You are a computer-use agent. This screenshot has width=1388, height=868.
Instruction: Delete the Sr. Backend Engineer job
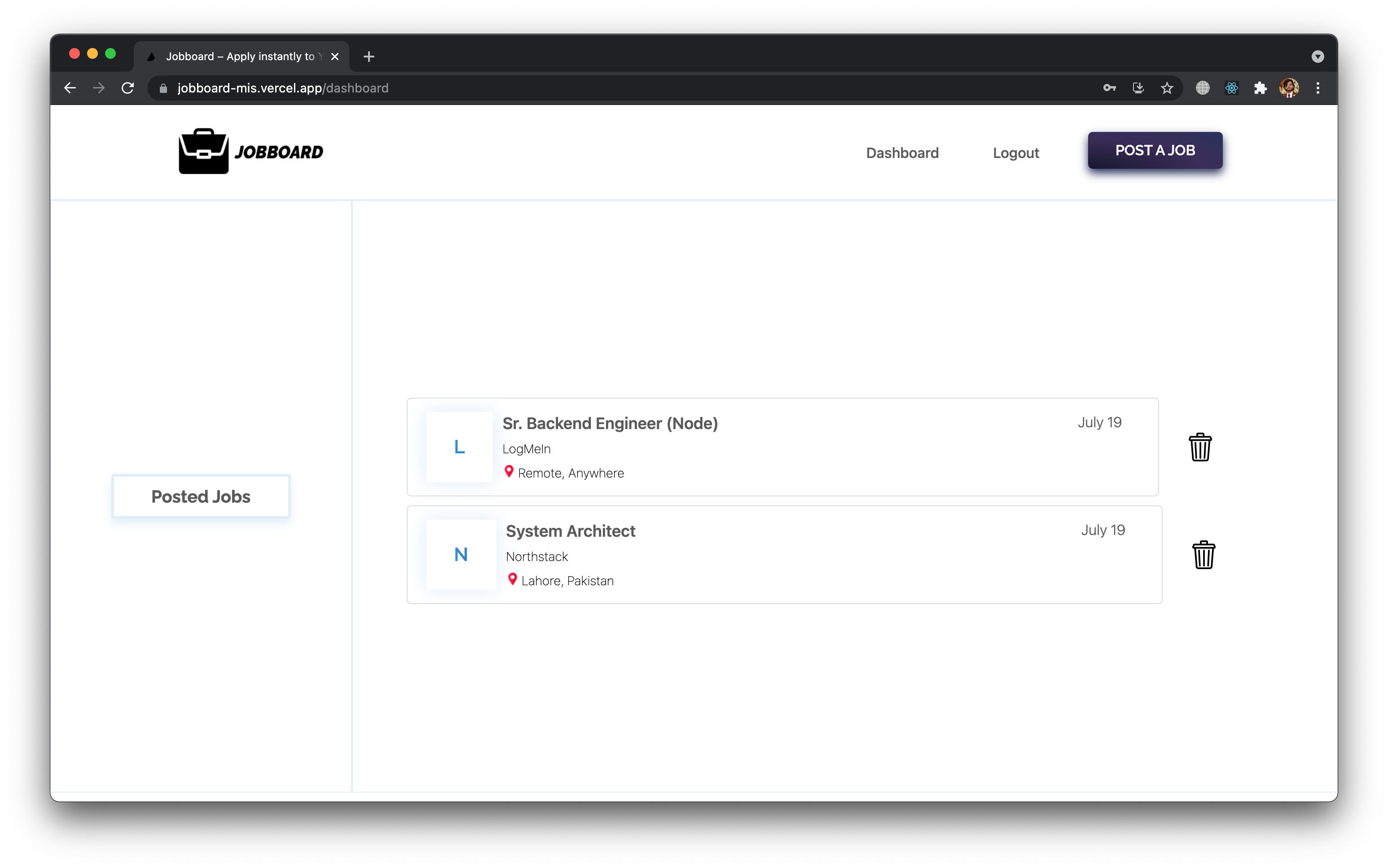coord(1200,447)
